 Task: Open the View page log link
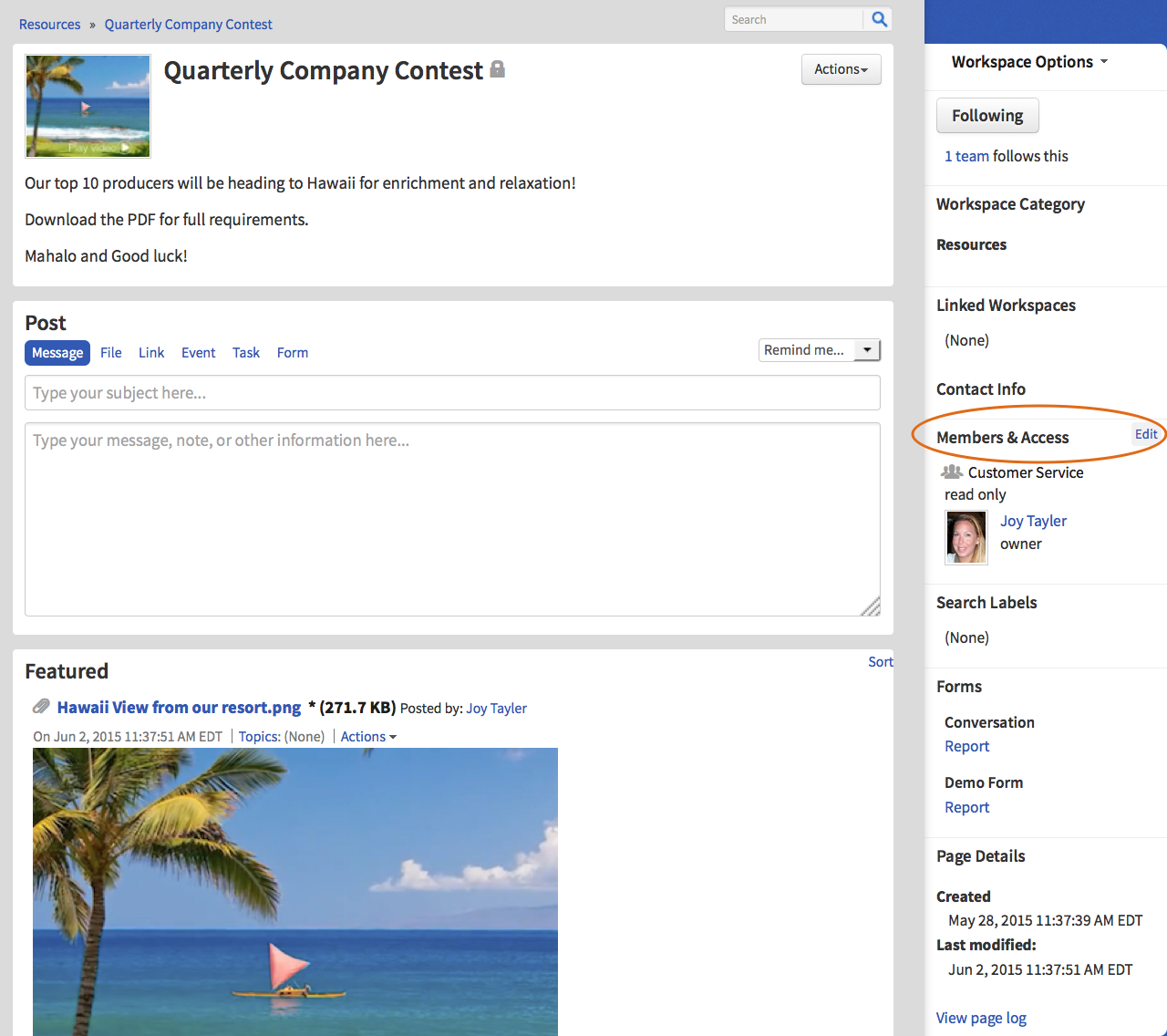pos(981,1018)
